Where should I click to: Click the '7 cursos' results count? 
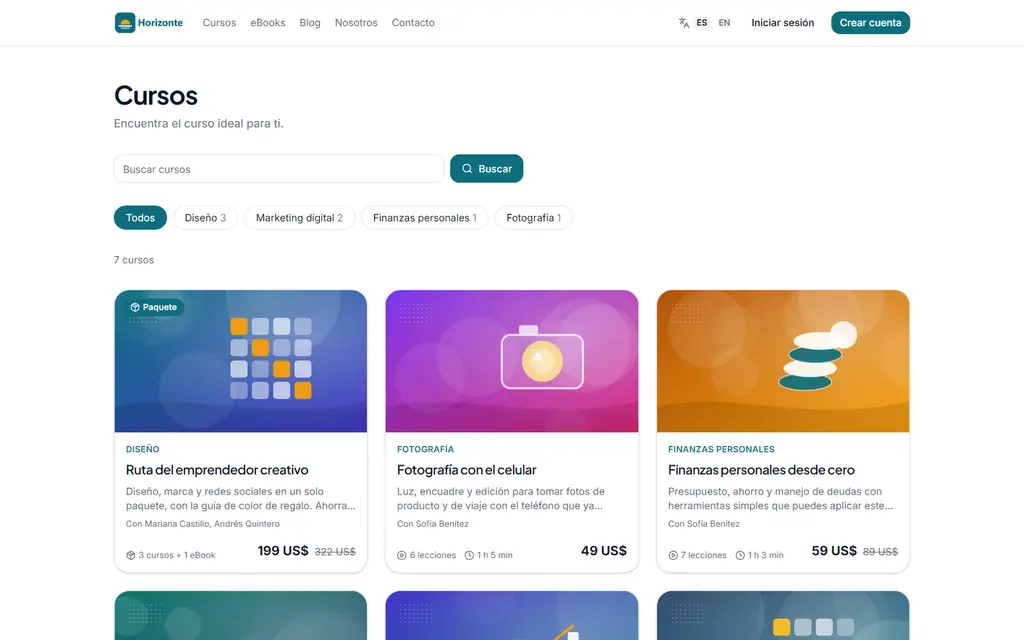[134, 260]
